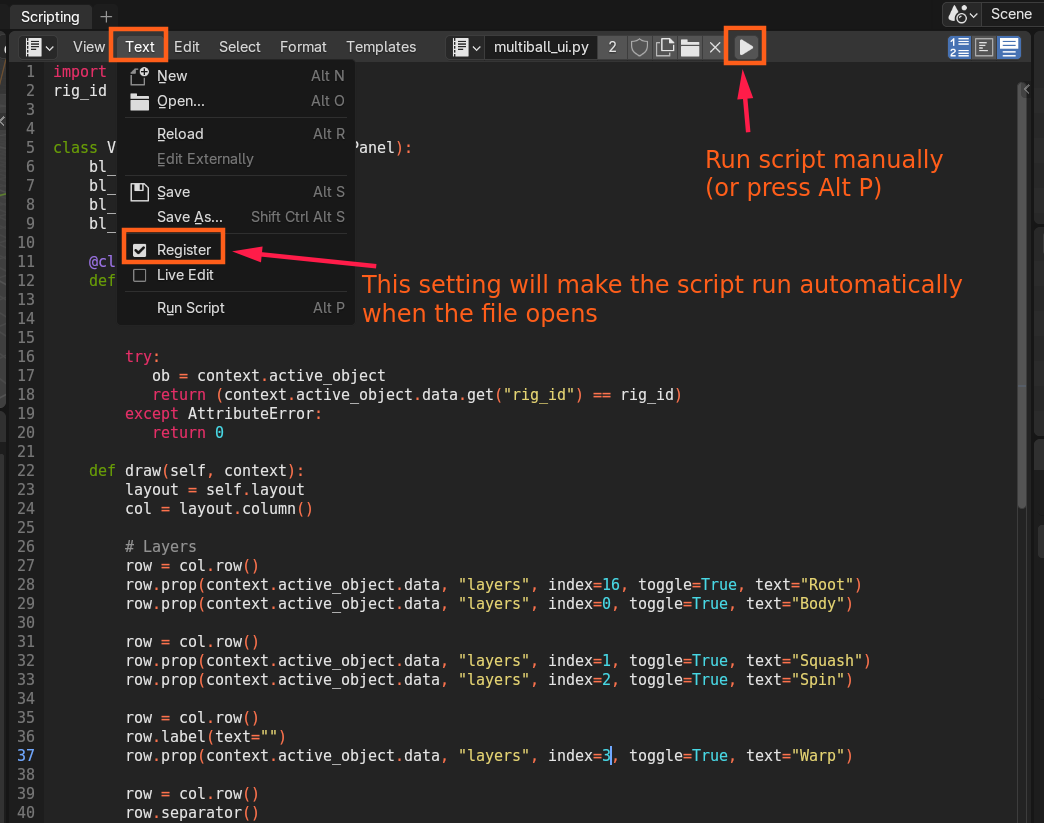
Task: Open the Templates menu
Action: pyautogui.click(x=381, y=47)
